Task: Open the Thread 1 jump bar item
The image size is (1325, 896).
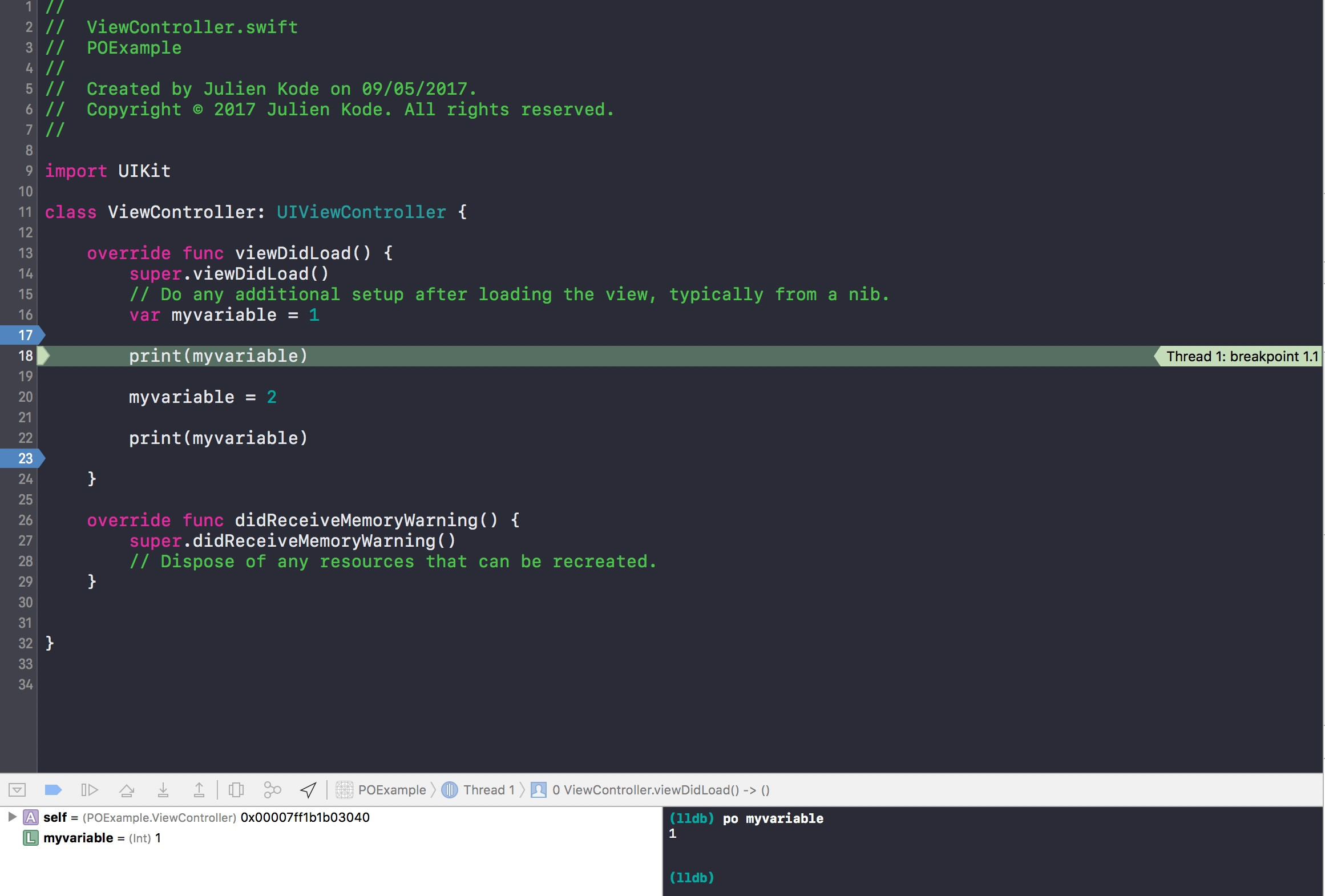Action: coord(478,790)
